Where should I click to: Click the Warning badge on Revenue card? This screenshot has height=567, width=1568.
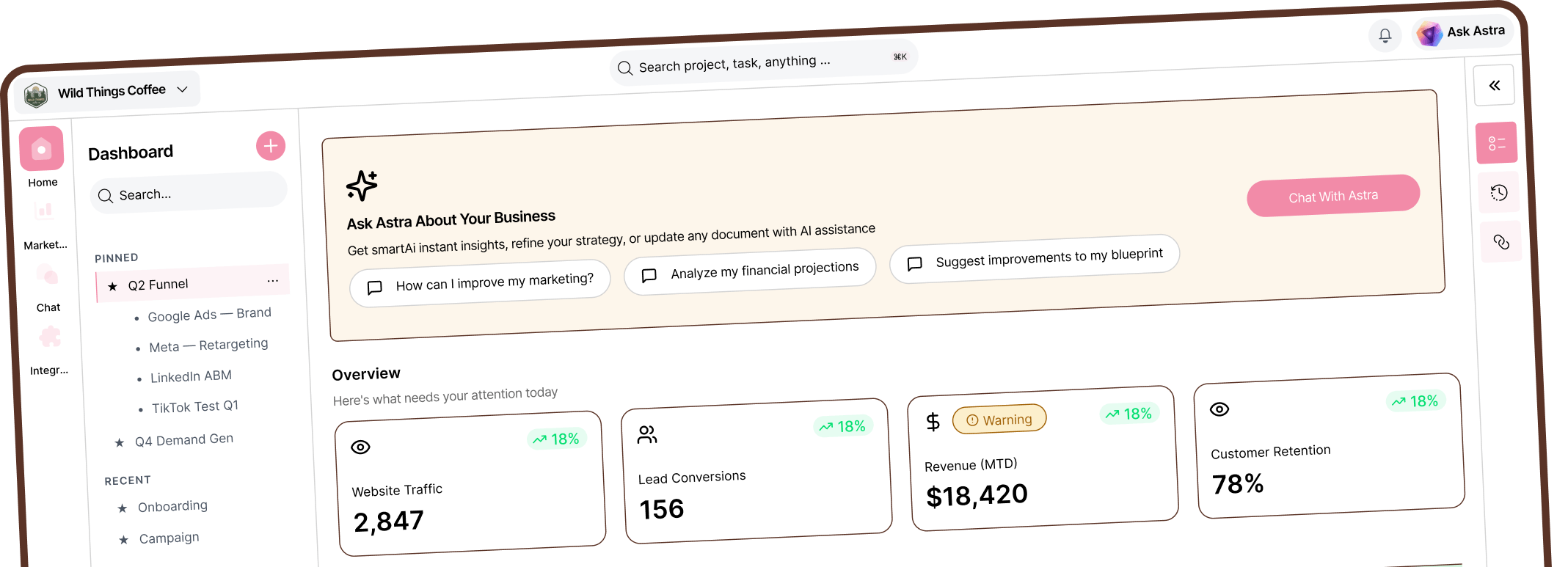999,420
